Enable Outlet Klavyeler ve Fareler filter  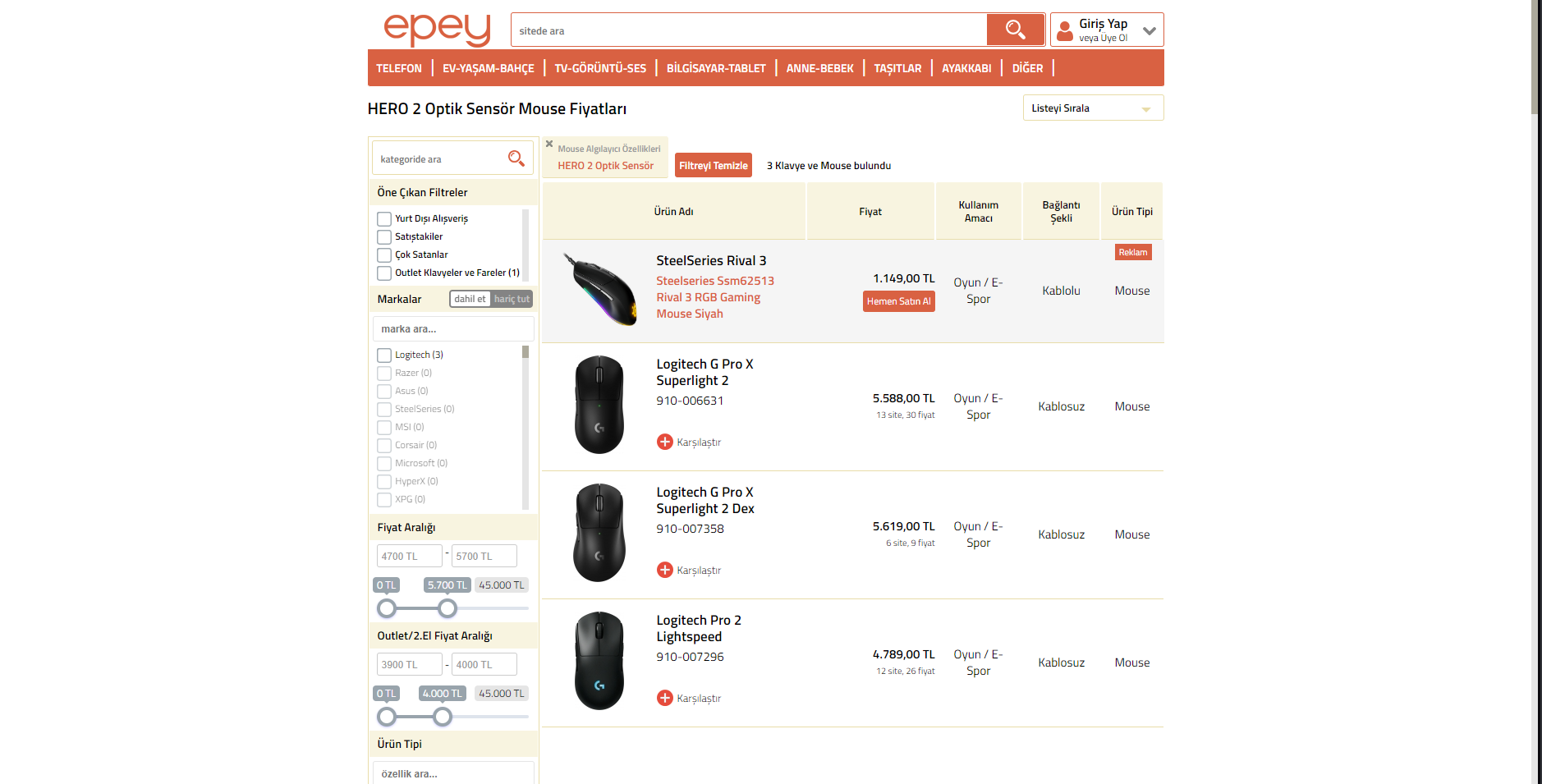coord(384,273)
